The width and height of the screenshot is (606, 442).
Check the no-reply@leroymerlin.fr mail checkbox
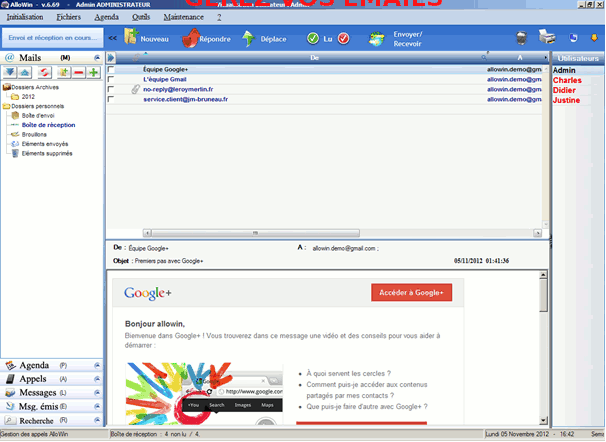(111, 89)
